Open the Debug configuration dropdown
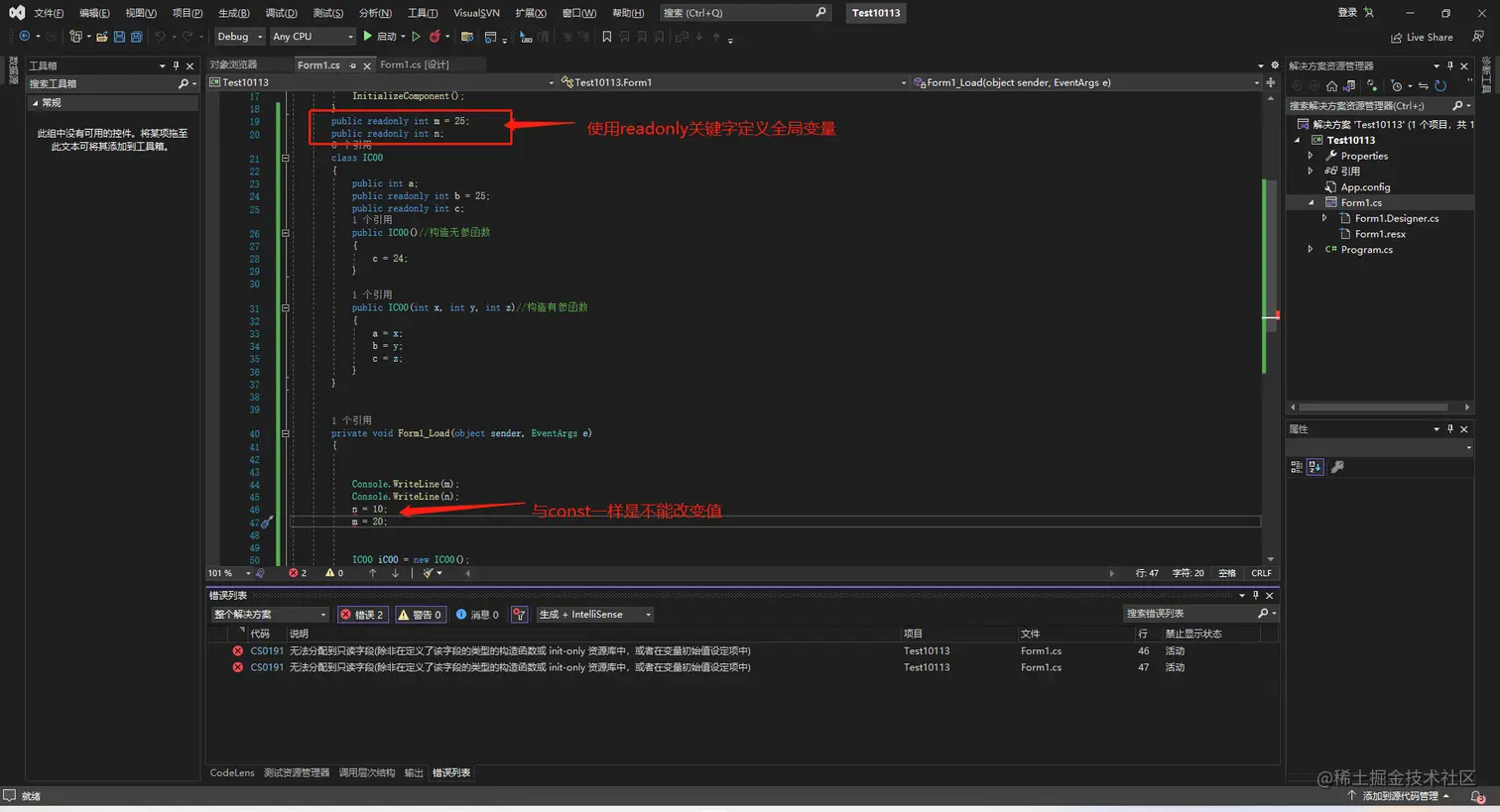 pos(240,37)
